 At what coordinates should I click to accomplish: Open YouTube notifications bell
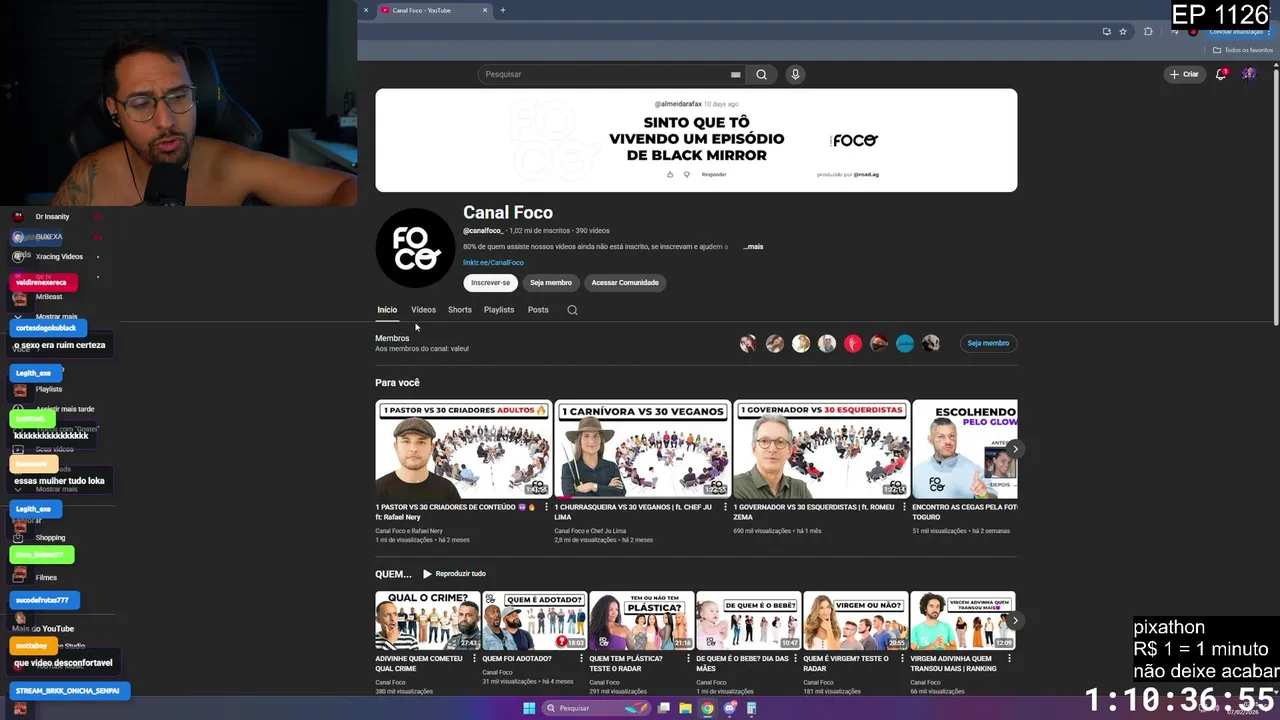pyautogui.click(x=1220, y=74)
